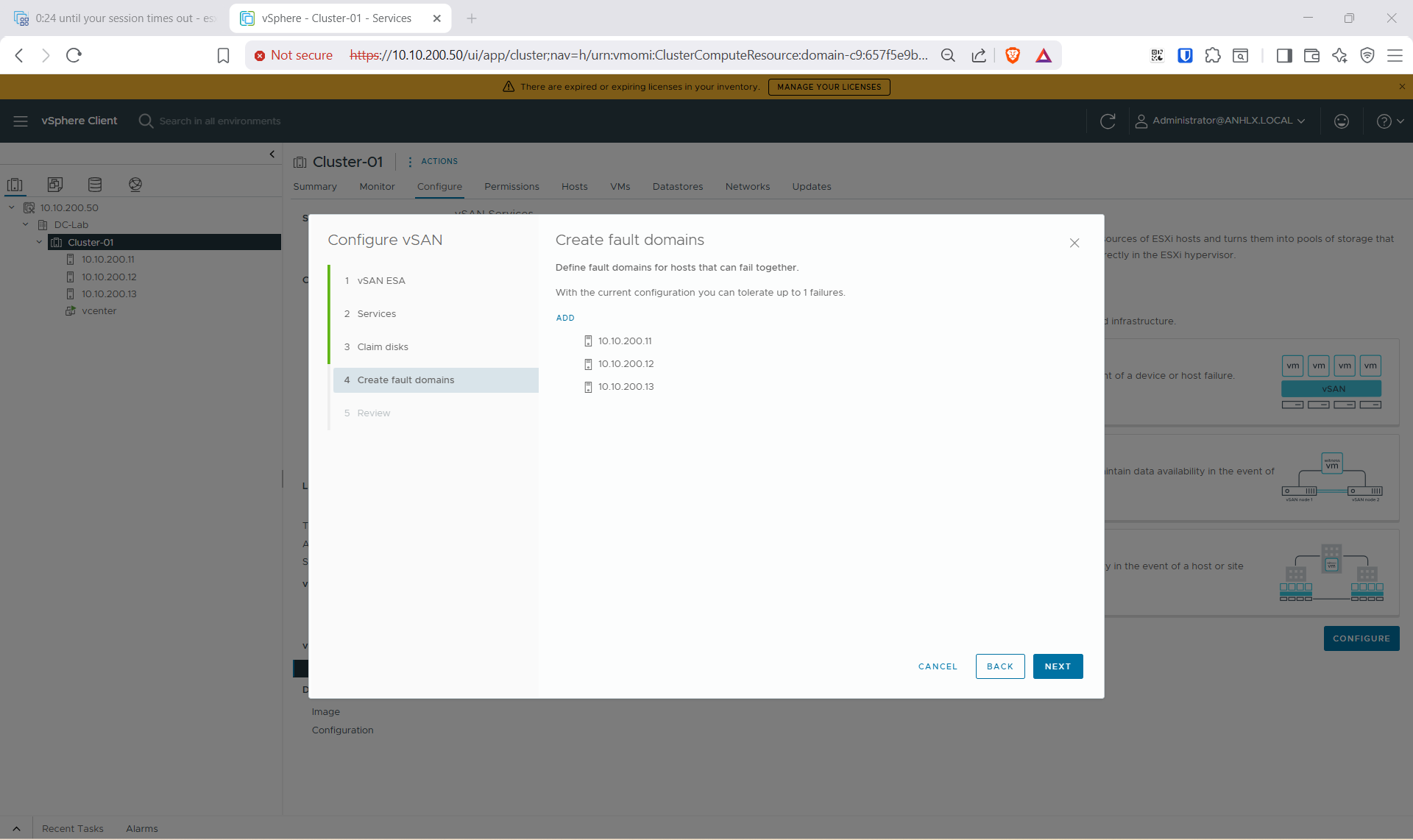Screen dimensions: 1413x840
Task: Close the Configure vSAN dialog
Action: tap(1074, 243)
